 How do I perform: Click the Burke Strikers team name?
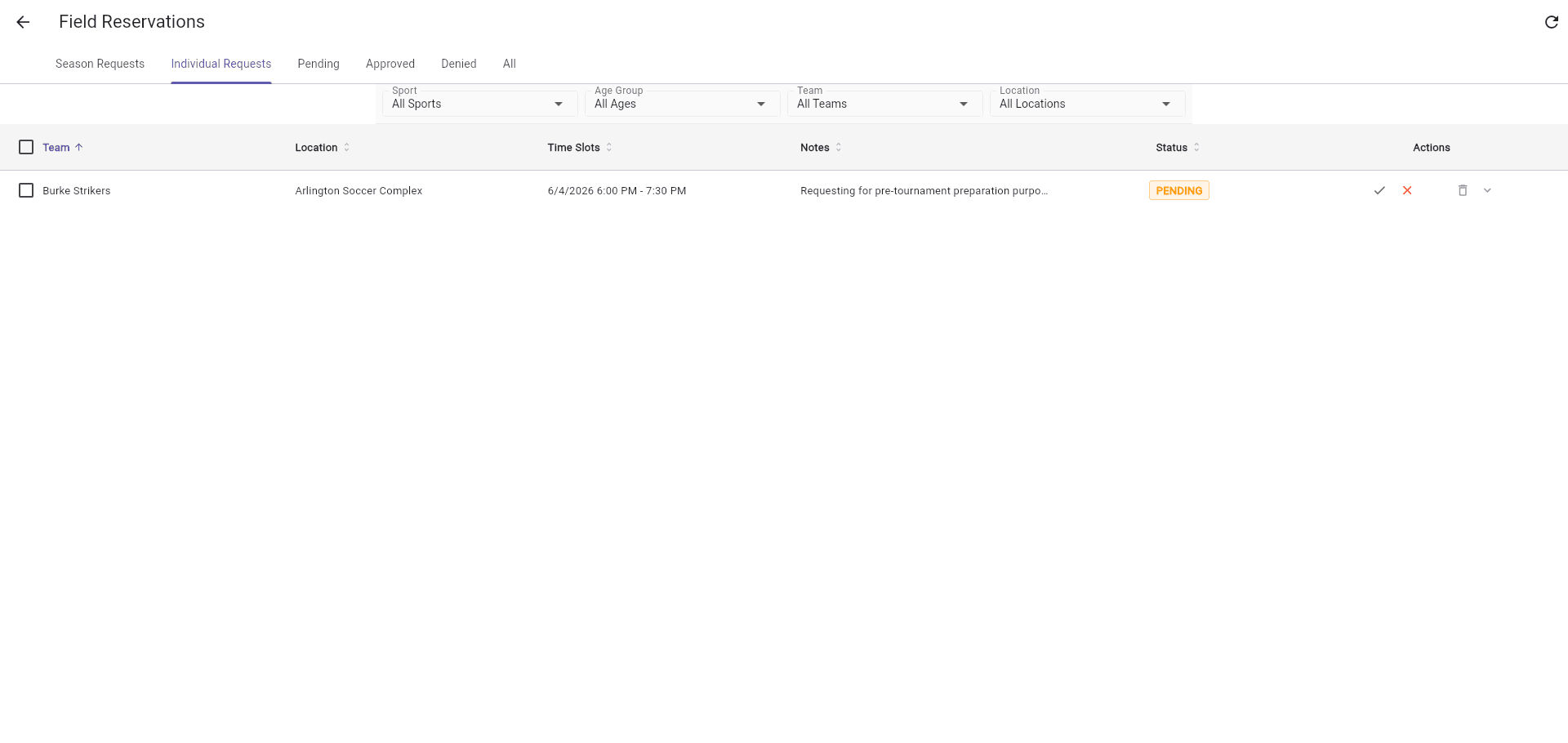tap(77, 191)
